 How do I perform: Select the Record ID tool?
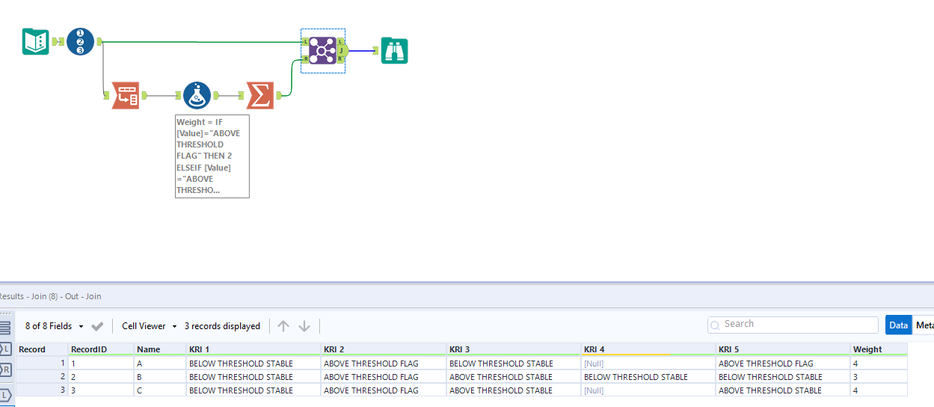point(80,41)
